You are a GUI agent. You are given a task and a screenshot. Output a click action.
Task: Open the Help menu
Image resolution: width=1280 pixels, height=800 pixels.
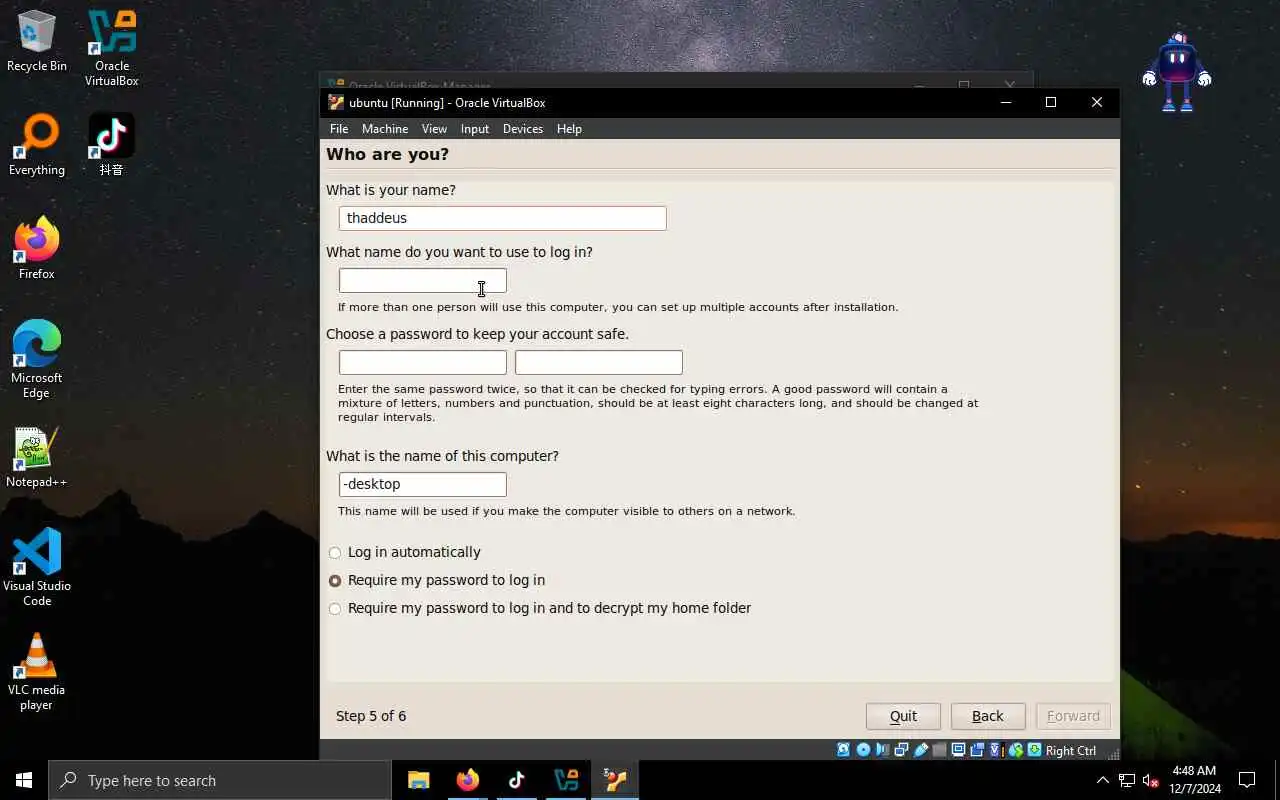pyautogui.click(x=569, y=129)
